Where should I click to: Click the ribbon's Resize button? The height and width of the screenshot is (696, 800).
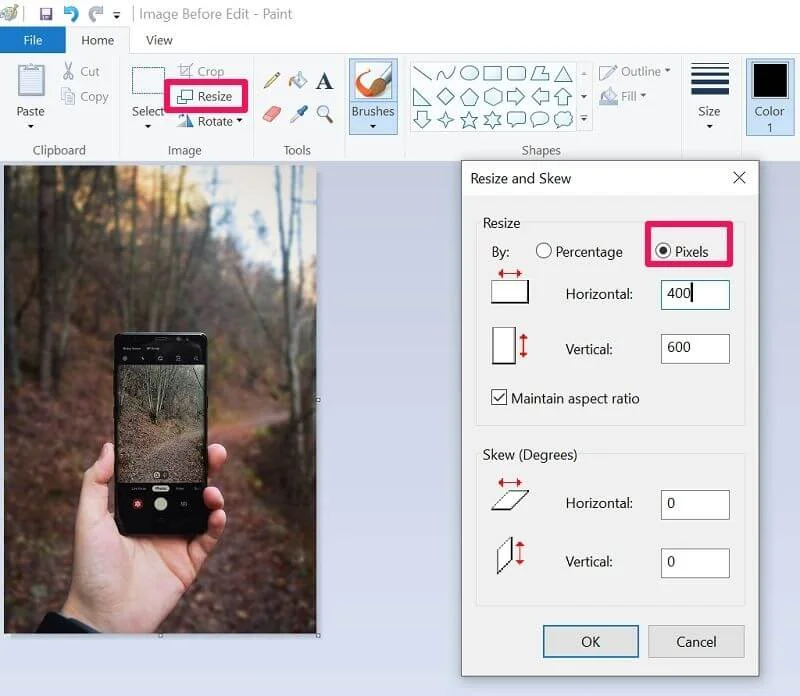tap(205, 96)
